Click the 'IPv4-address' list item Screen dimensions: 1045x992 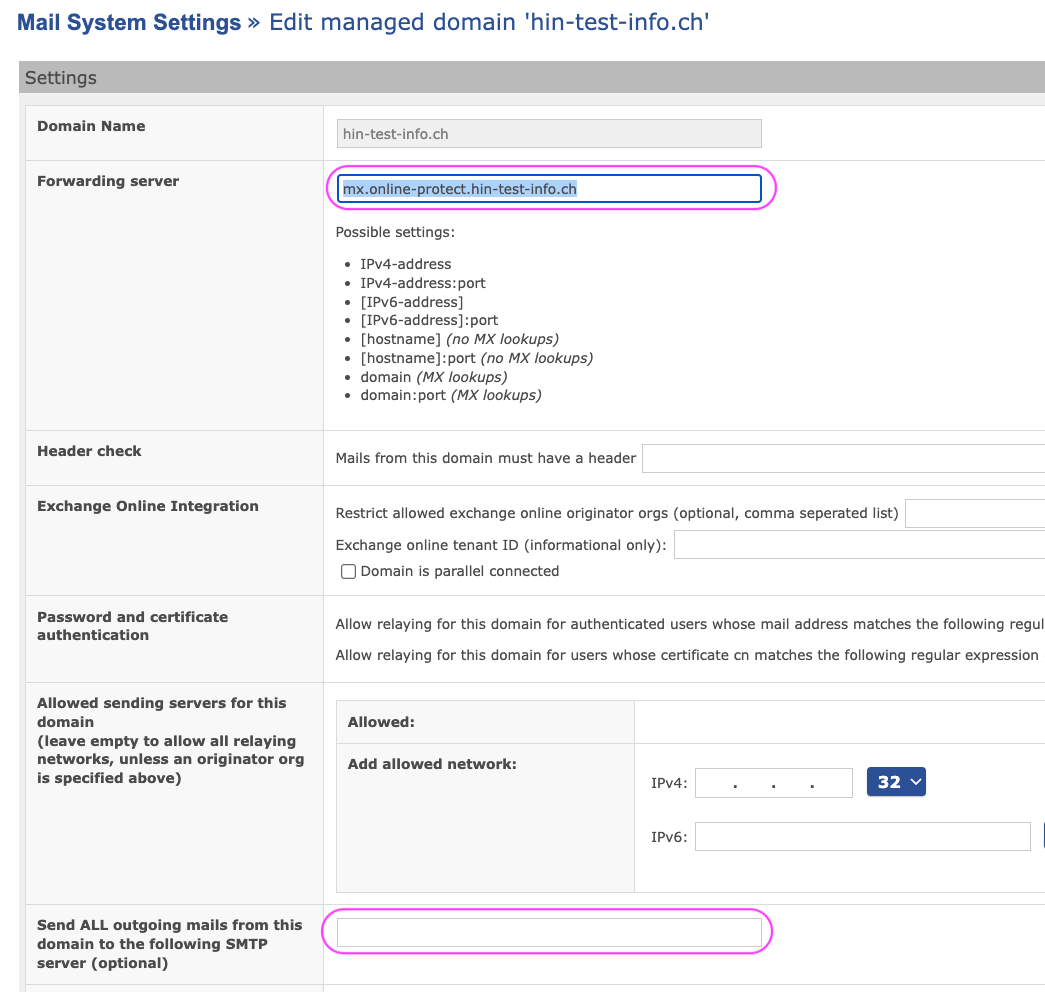pyautogui.click(x=406, y=264)
